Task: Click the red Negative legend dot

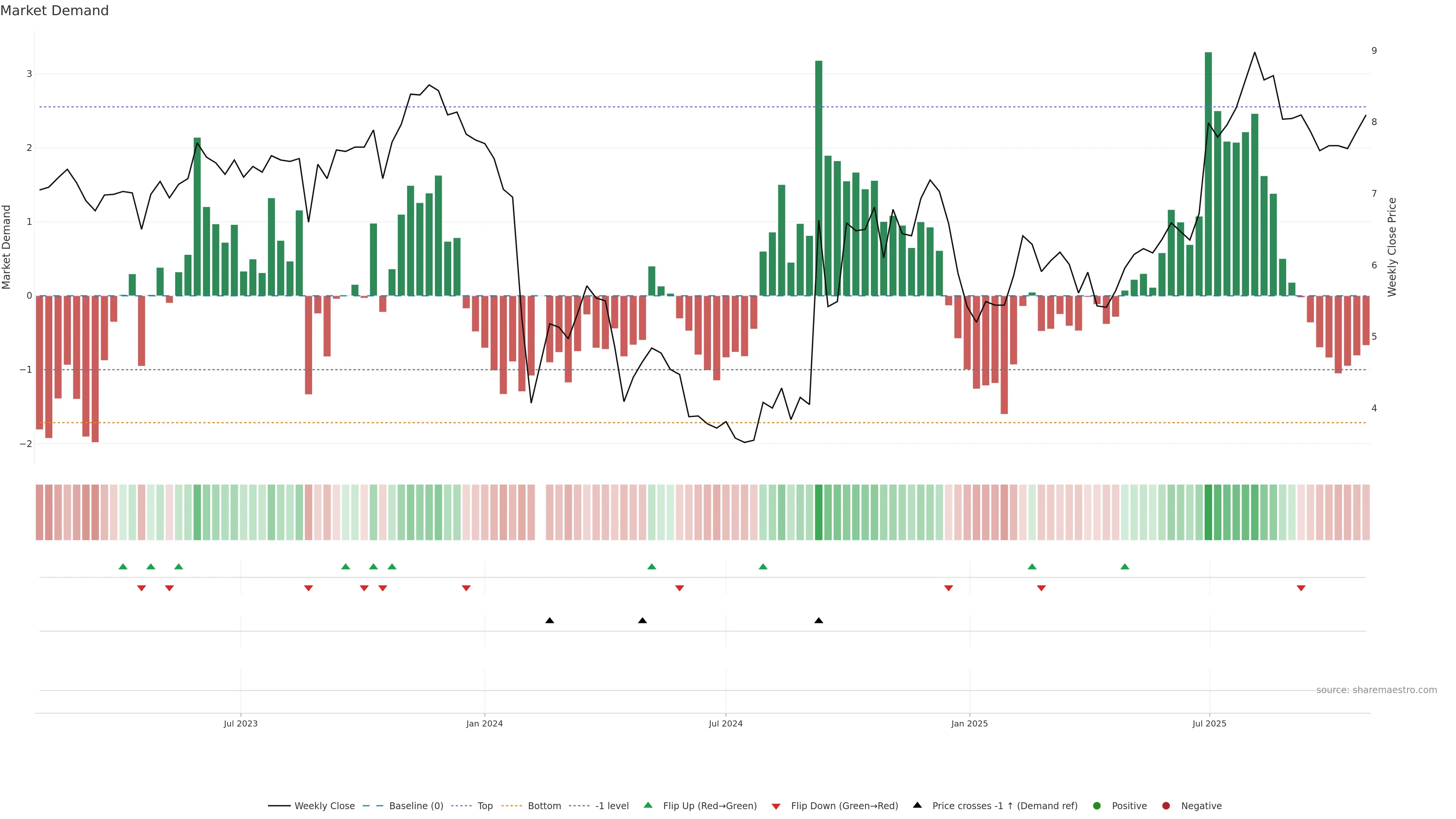Action: pyautogui.click(x=1166, y=805)
